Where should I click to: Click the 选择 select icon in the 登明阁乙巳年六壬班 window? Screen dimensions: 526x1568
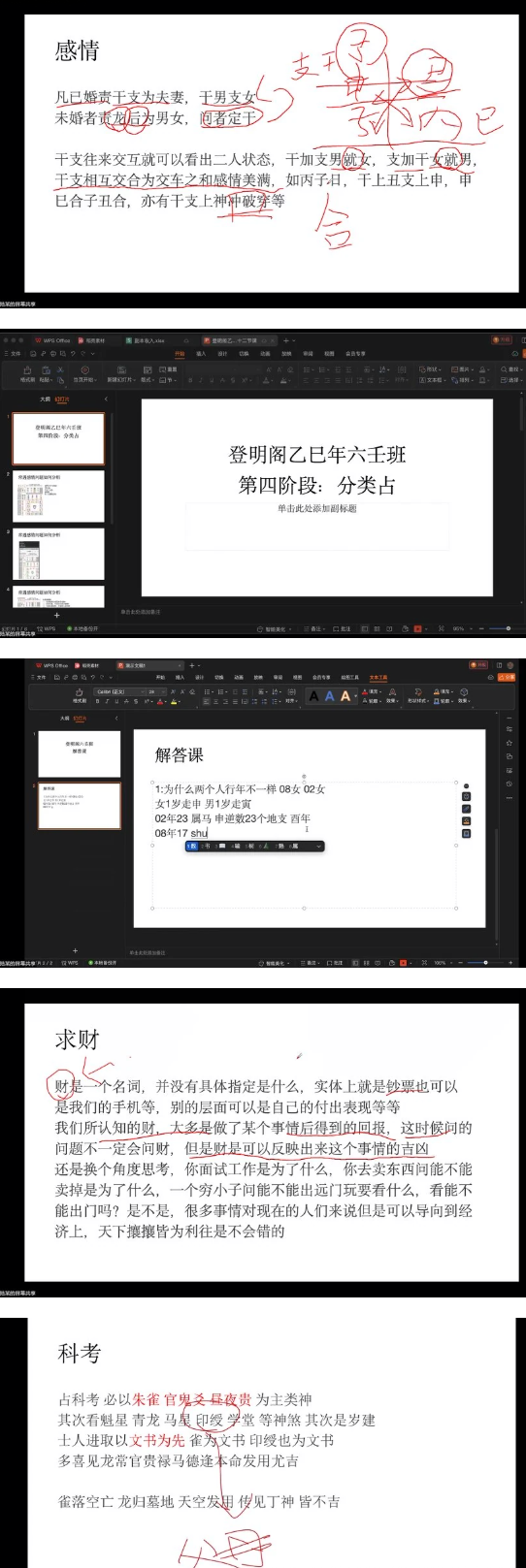pos(510,380)
